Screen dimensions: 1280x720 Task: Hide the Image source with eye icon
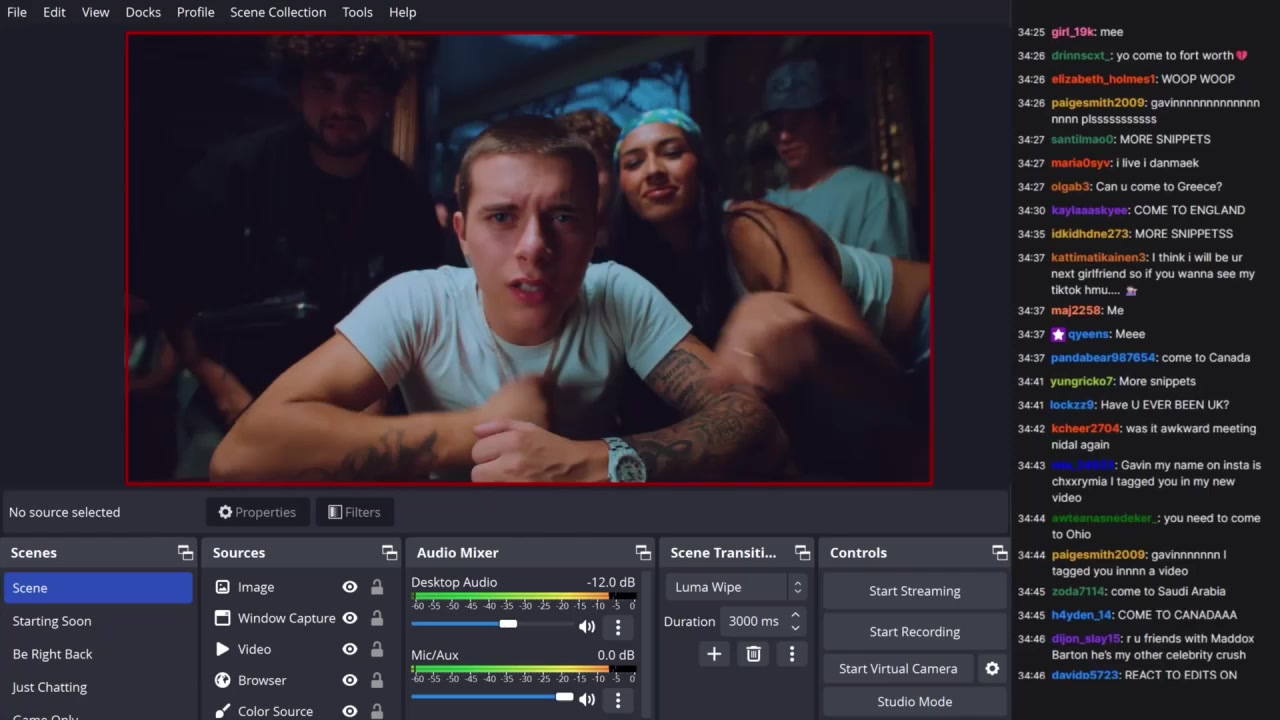pos(350,588)
